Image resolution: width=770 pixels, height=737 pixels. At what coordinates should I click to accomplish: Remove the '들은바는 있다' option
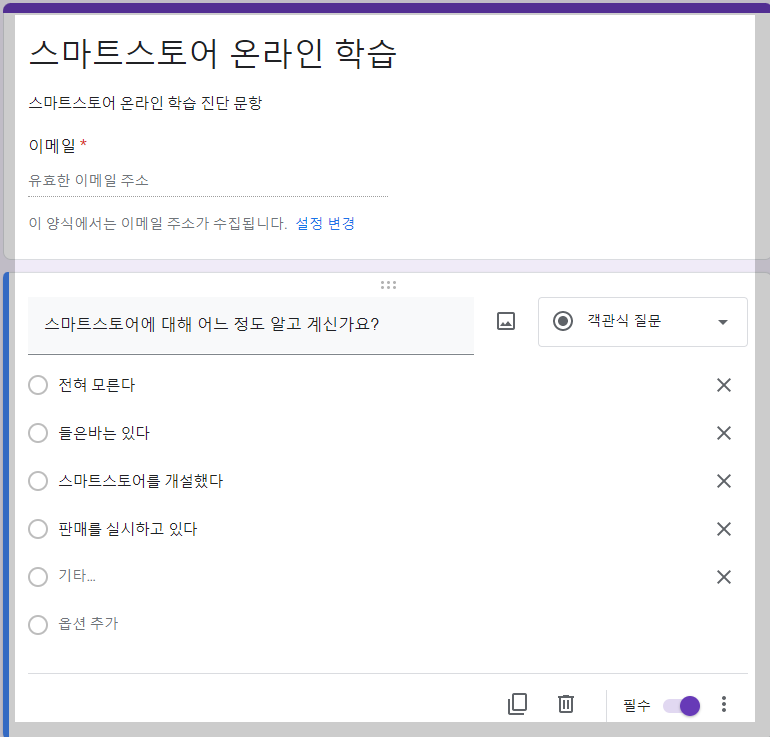pyautogui.click(x=724, y=433)
